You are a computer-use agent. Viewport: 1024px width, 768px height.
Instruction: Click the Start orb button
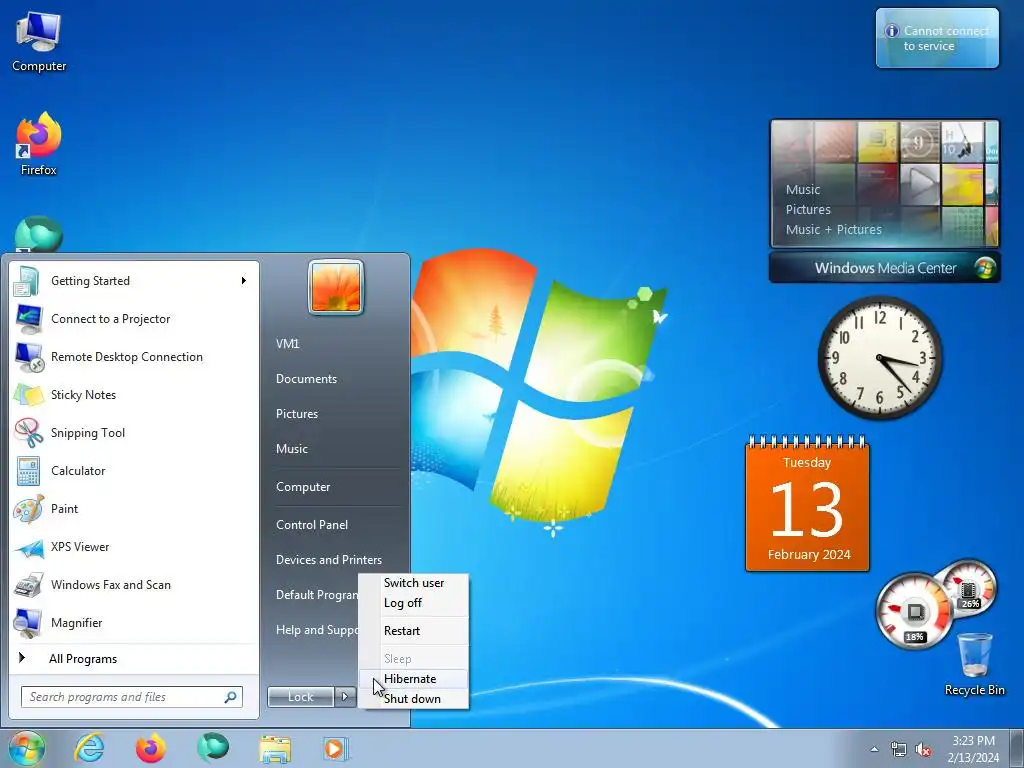(26, 748)
